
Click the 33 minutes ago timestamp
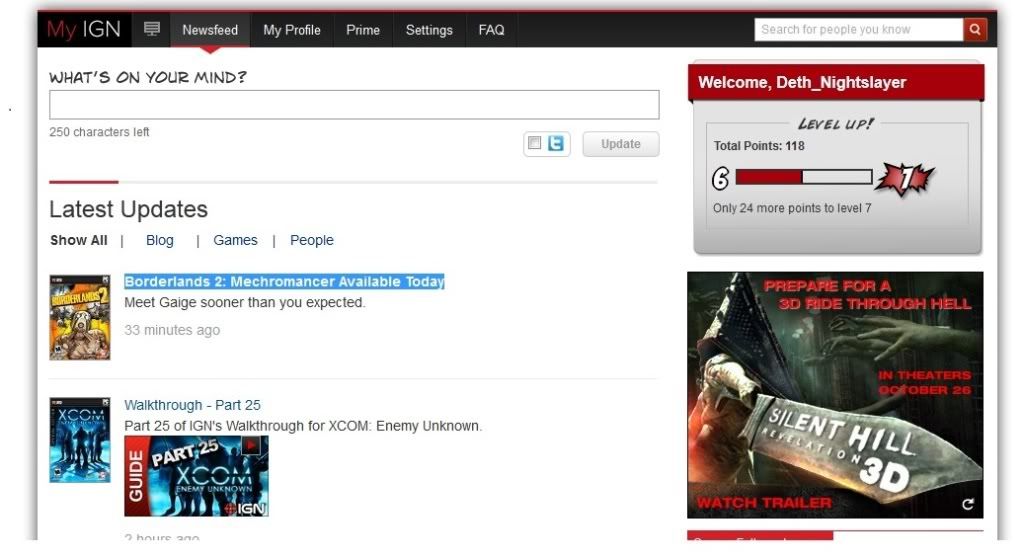coord(172,330)
